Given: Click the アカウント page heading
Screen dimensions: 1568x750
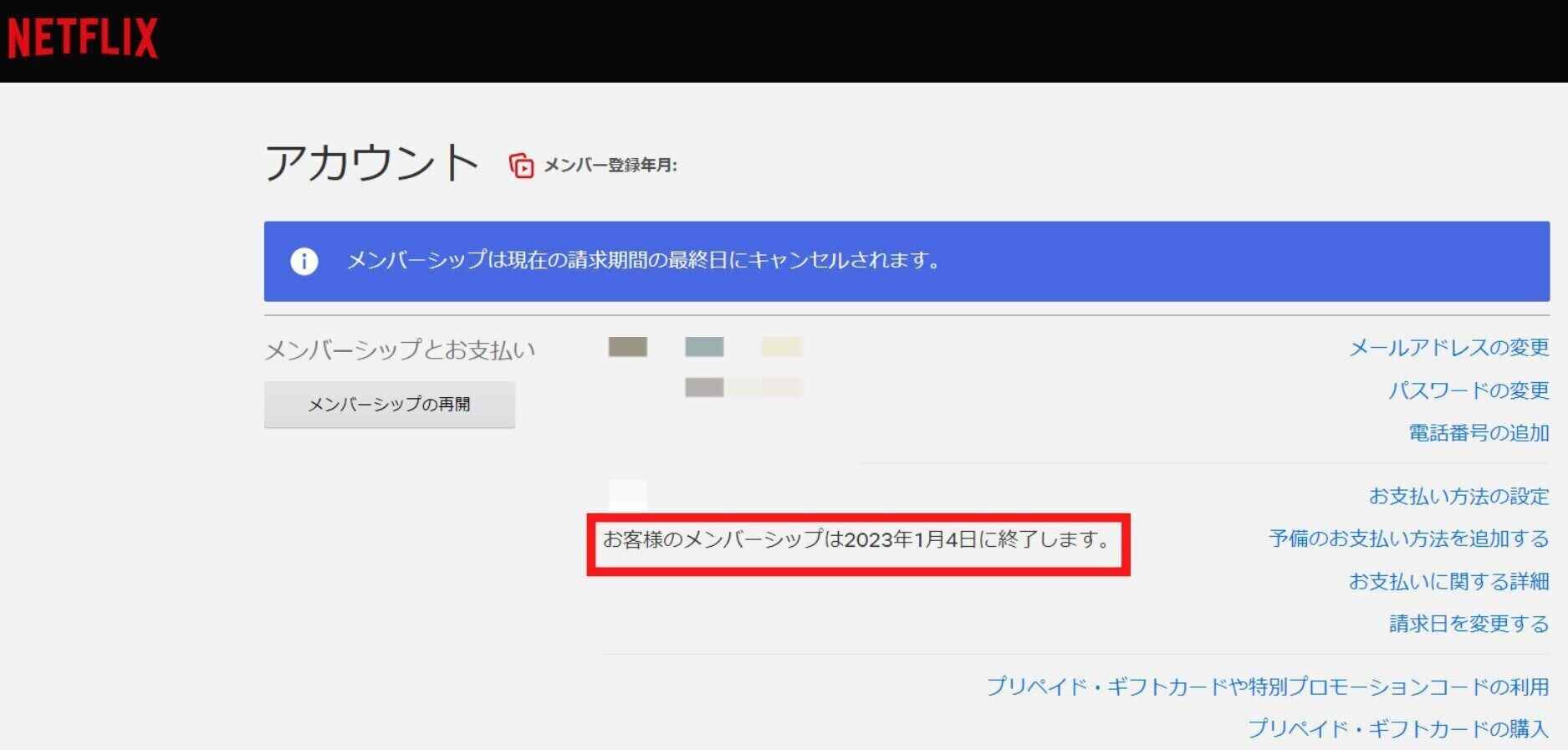Looking at the screenshot, I should click(371, 162).
